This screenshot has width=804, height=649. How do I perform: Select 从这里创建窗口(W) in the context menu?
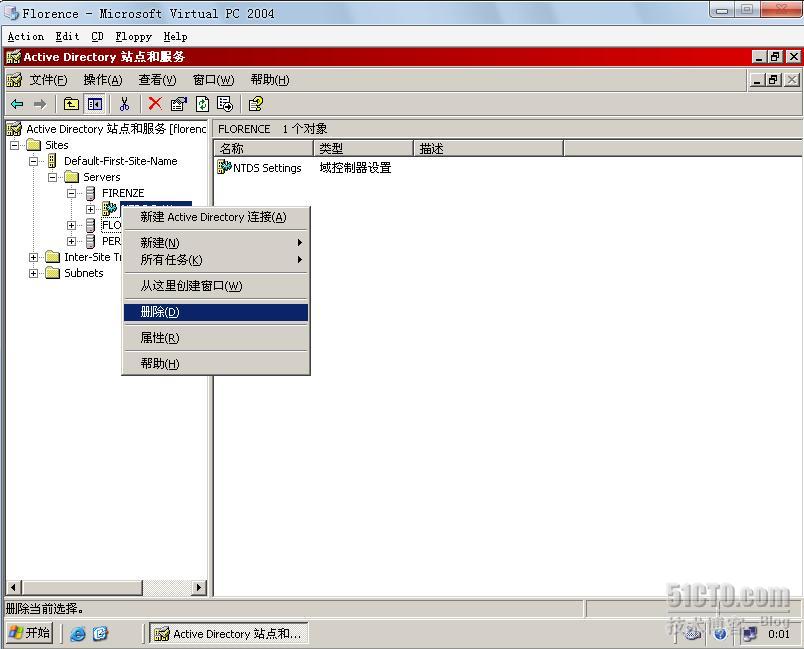point(216,286)
